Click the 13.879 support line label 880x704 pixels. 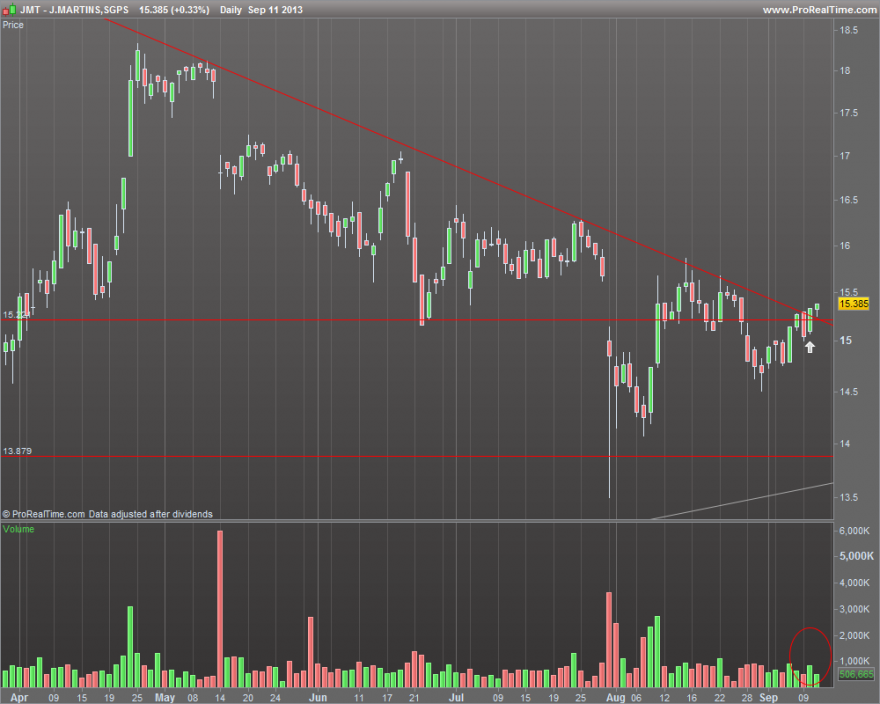[x=17, y=451]
